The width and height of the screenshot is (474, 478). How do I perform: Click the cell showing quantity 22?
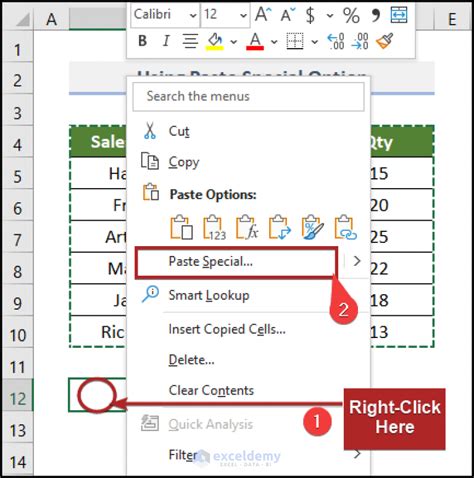(x=402, y=268)
